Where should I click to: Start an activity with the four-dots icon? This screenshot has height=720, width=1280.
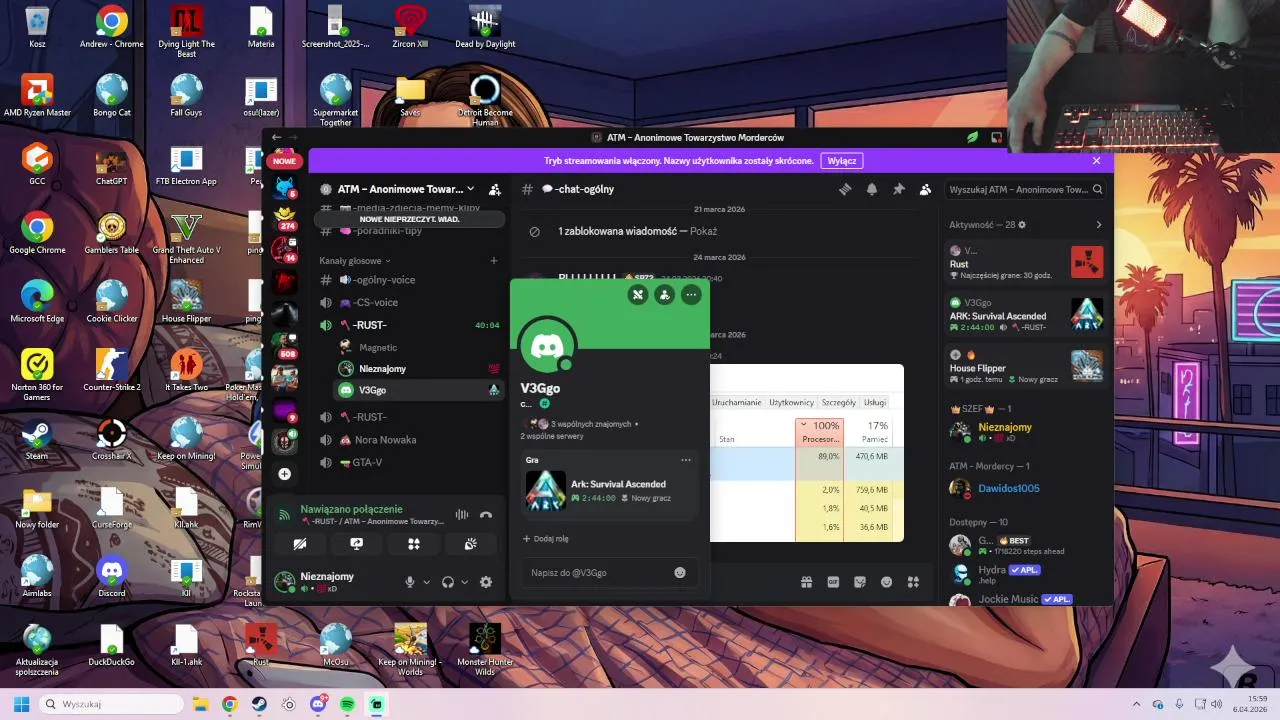pyautogui.click(x=414, y=544)
